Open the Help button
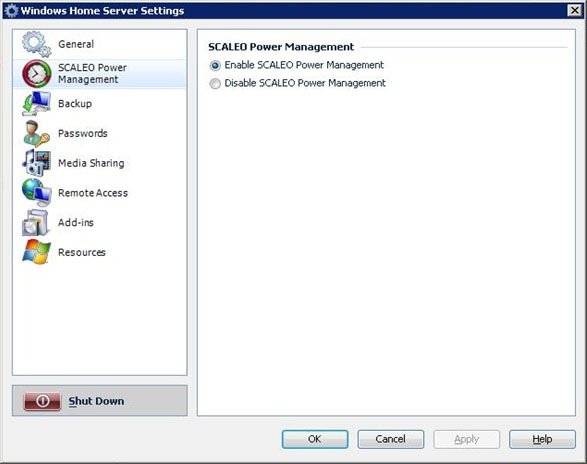The image size is (587, 464). 542,439
